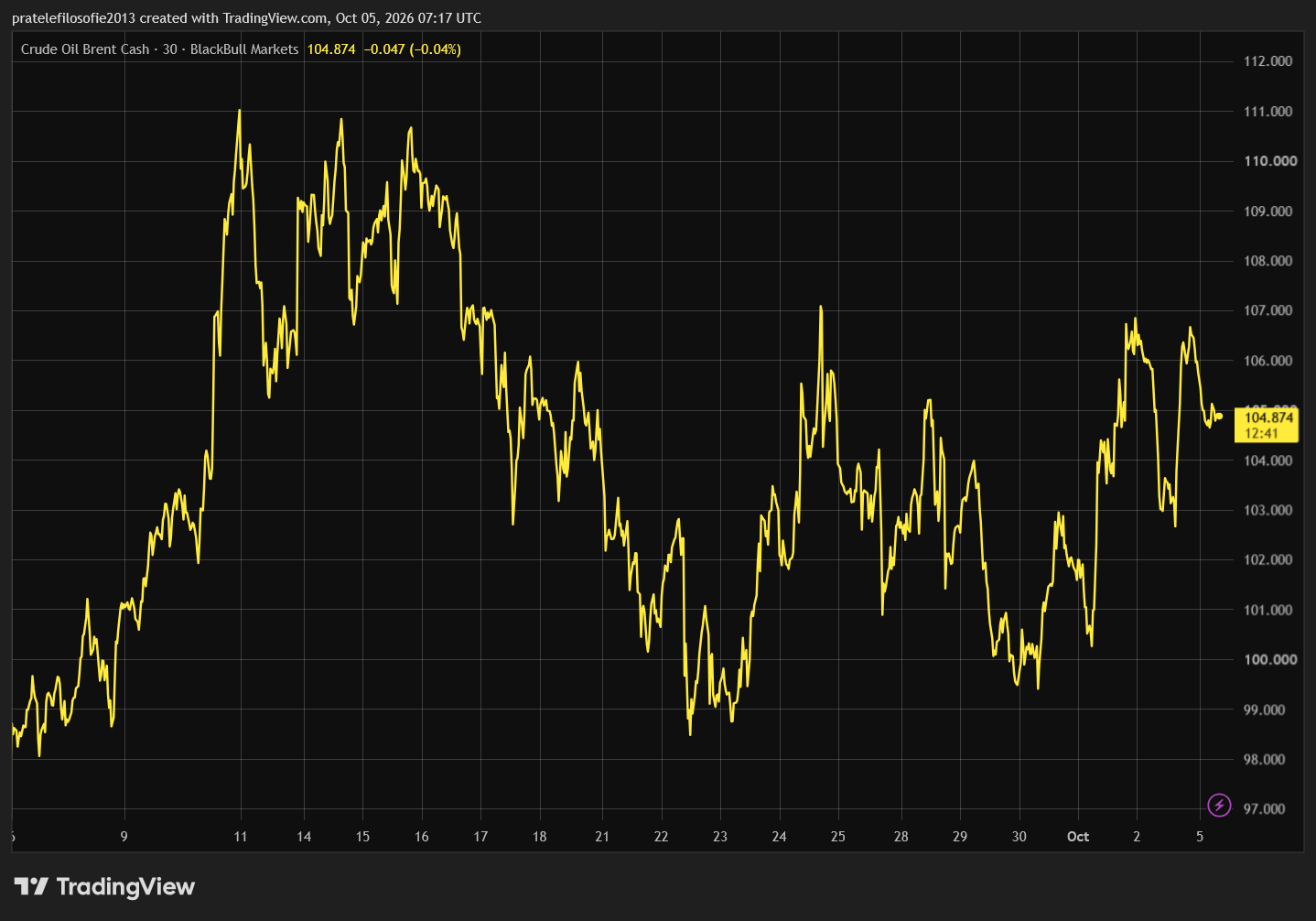Click the last price value 104.874 in legend

(x=331, y=49)
